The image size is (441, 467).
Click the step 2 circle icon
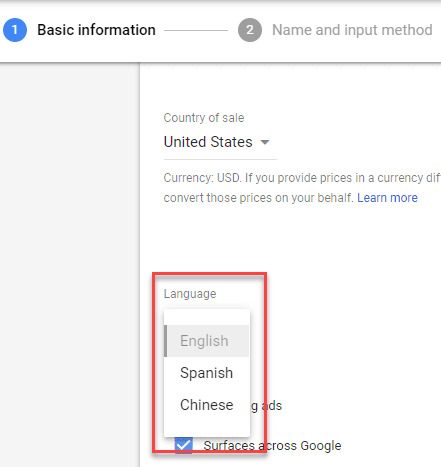click(250, 30)
